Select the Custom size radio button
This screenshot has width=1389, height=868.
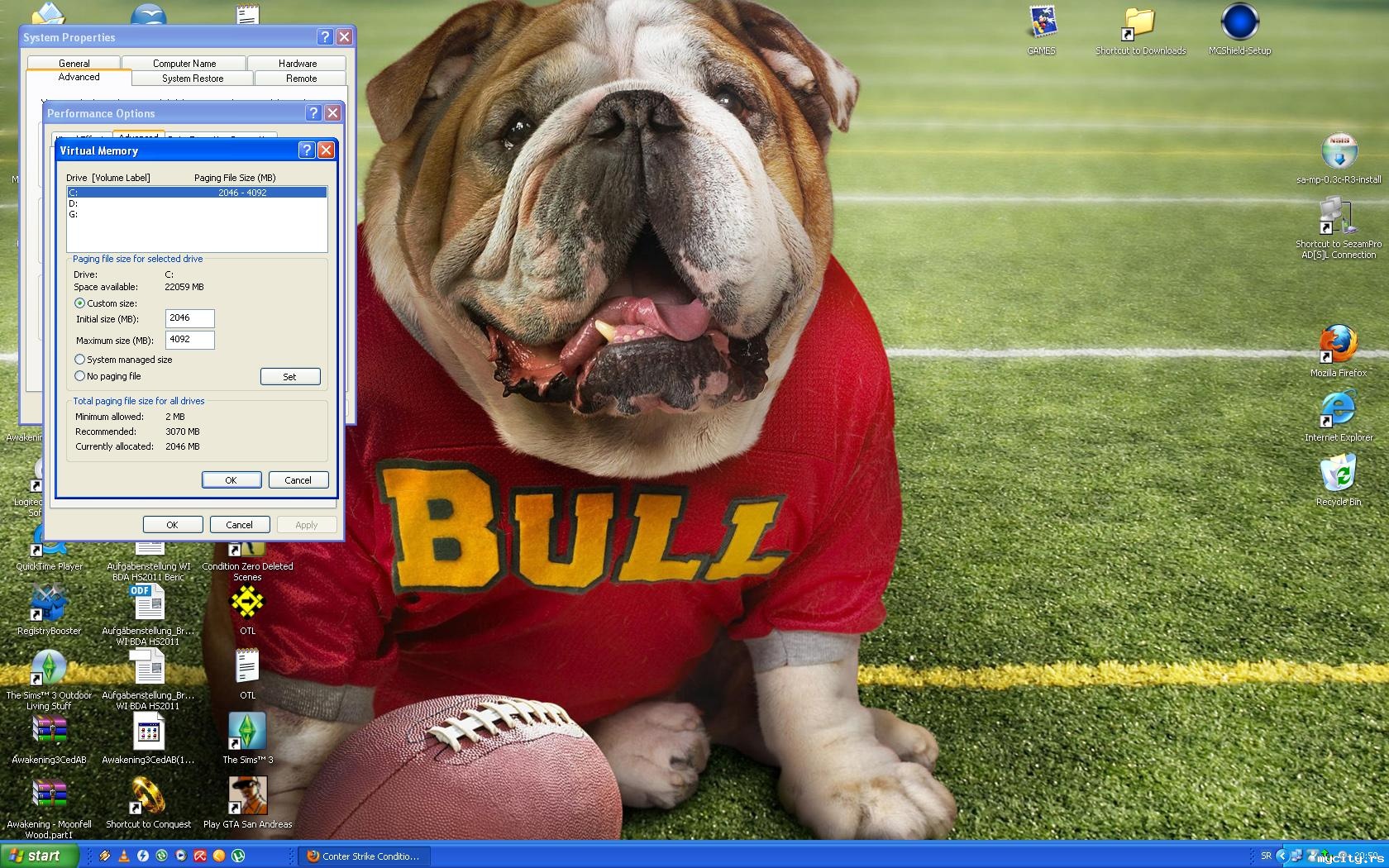click(x=80, y=303)
